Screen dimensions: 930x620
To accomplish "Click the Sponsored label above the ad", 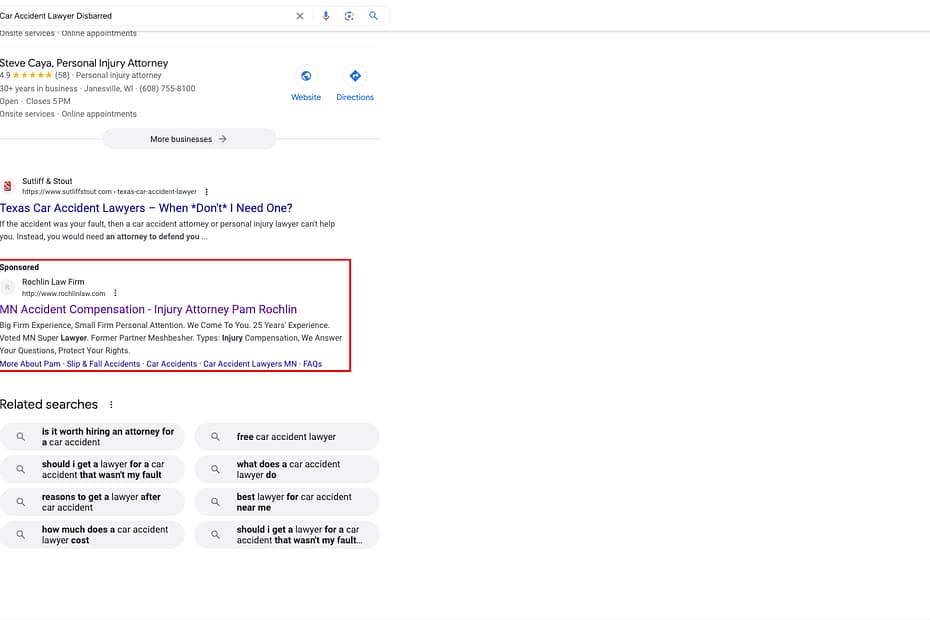I will coord(19,268).
